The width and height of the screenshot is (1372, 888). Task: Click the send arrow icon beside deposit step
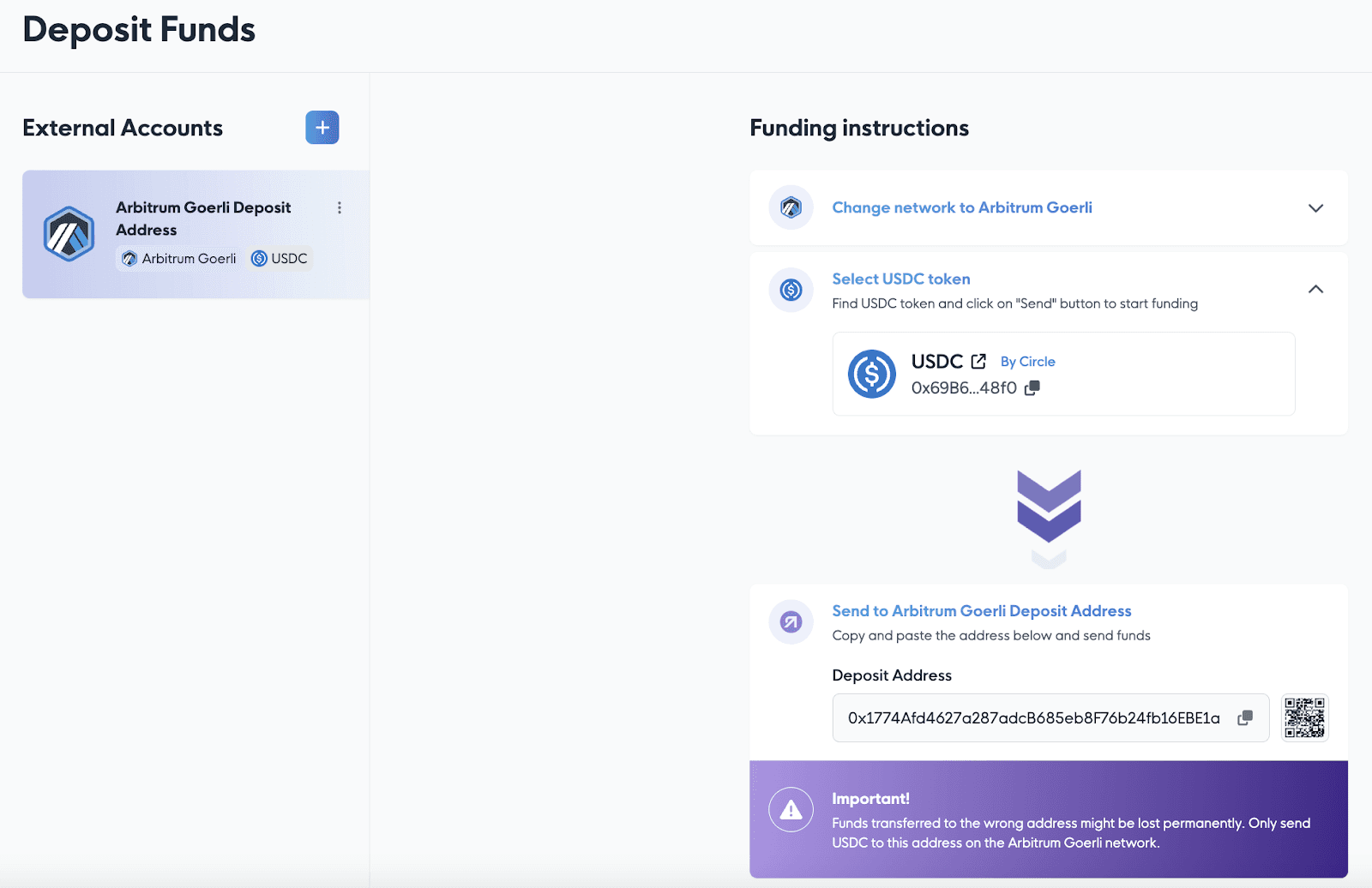[x=791, y=621]
